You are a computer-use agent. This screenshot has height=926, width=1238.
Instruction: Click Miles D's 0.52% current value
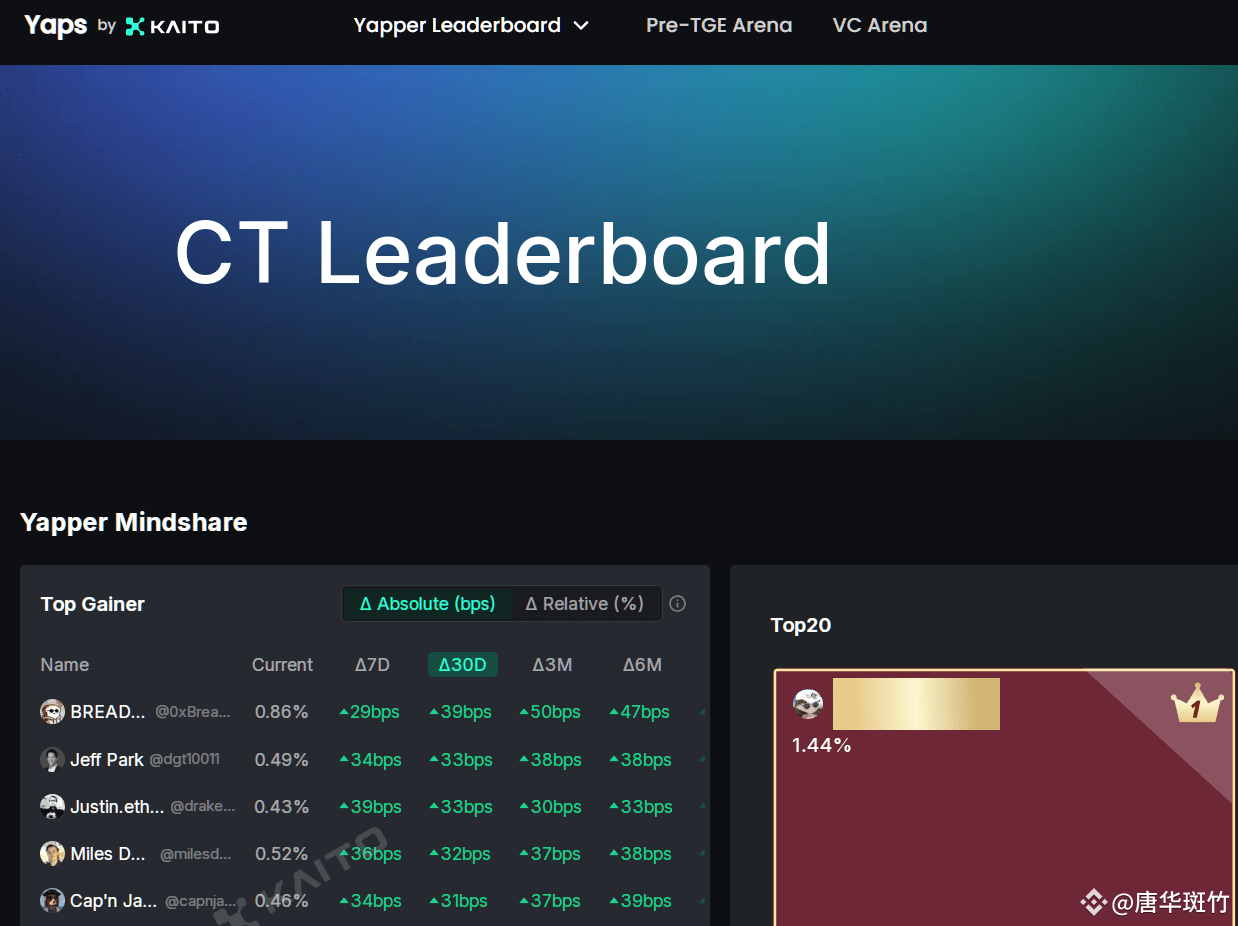[x=282, y=853]
